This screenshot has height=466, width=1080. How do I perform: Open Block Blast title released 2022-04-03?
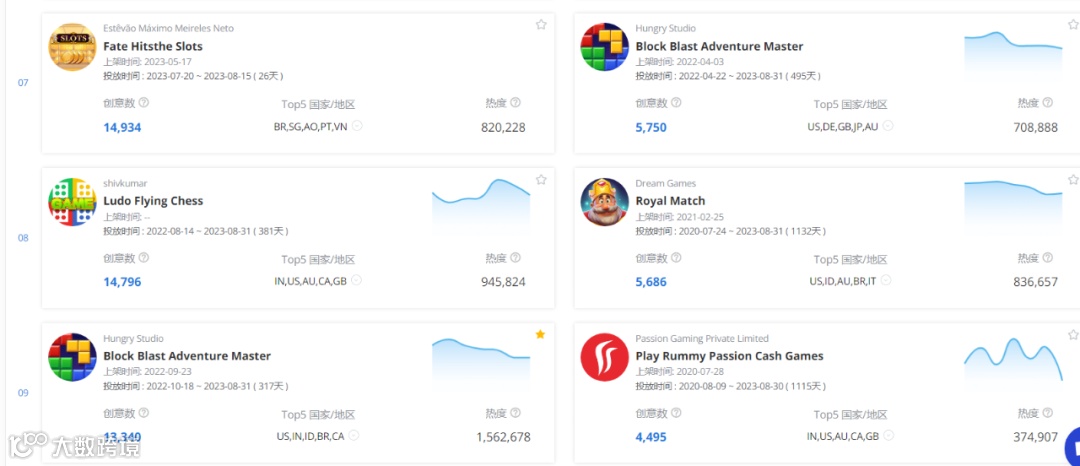pyautogui.click(x=719, y=47)
